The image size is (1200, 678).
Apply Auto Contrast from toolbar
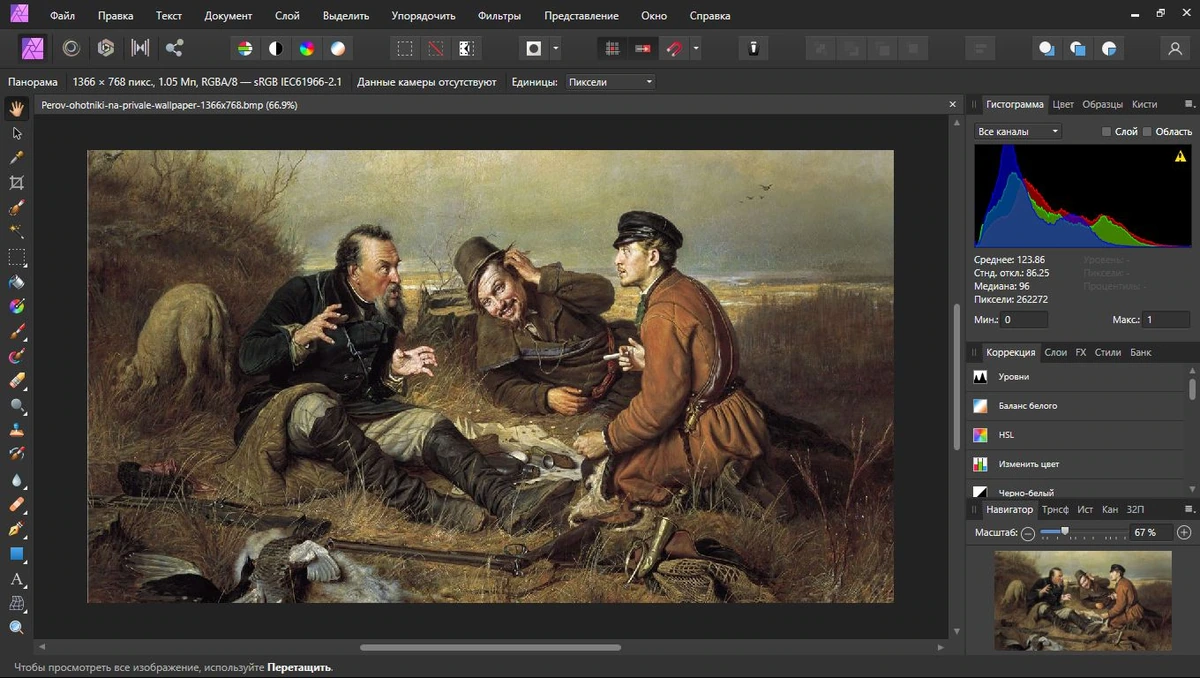pos(275,47)
